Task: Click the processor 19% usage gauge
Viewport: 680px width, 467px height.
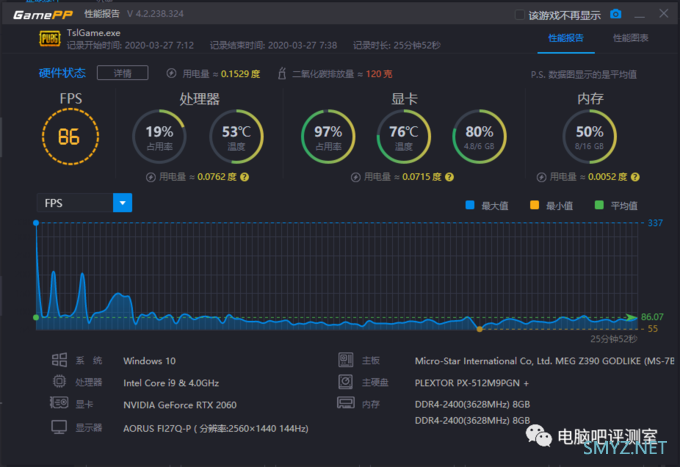Action: (159, 137)
